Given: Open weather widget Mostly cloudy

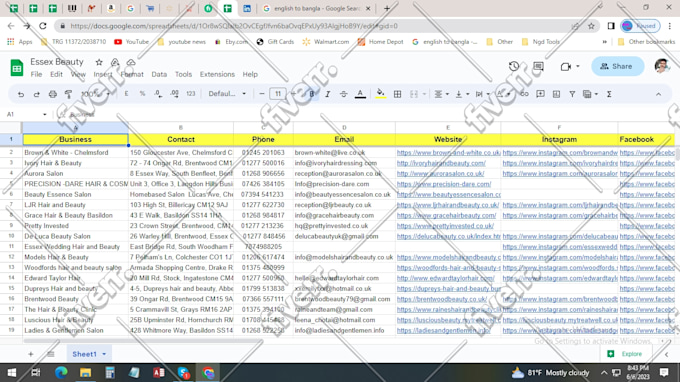Looking at the screenshot, I should pyautogui.click(x=550, y=372).
